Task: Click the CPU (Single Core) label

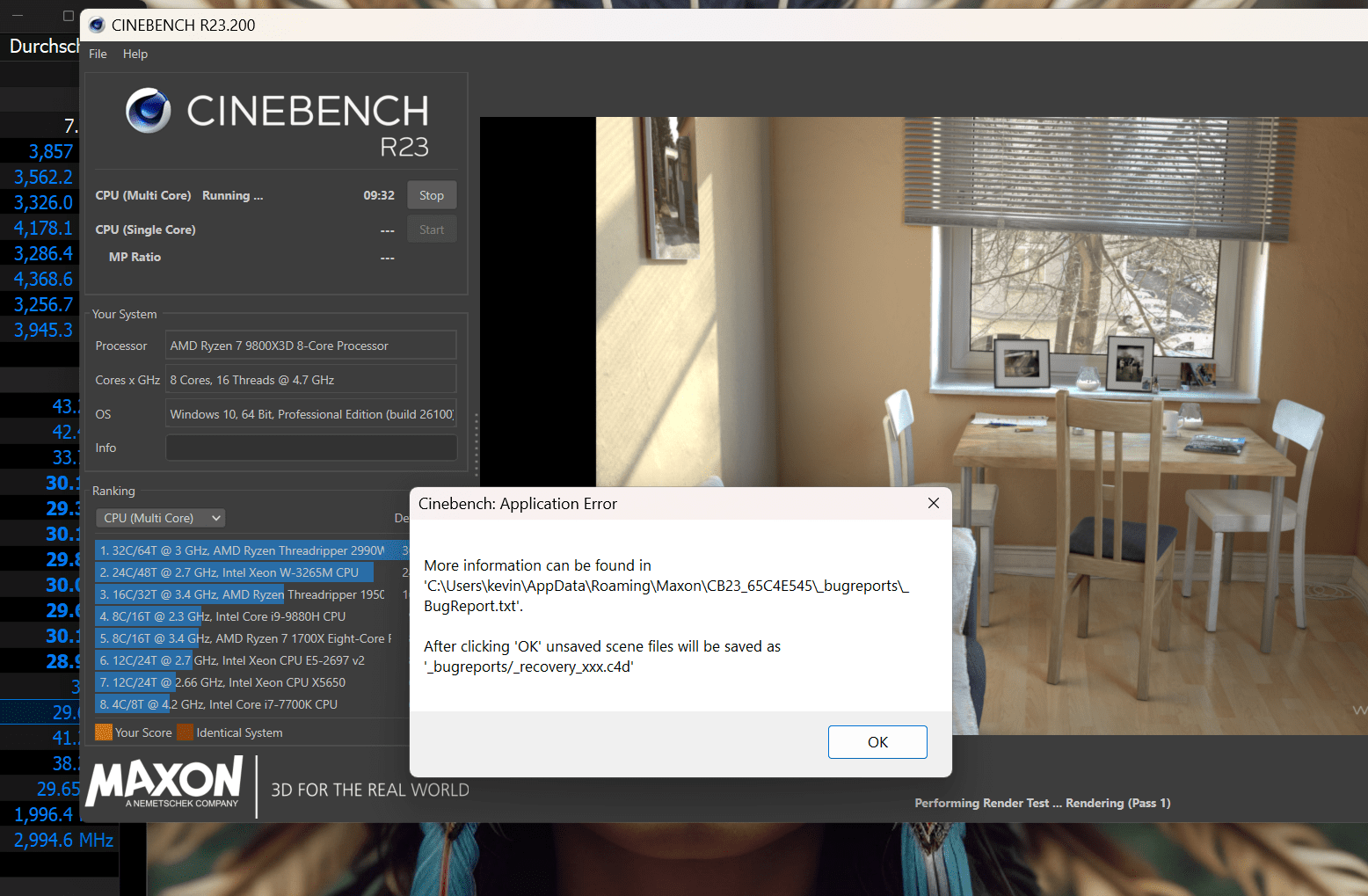Action: coord(145,229)
